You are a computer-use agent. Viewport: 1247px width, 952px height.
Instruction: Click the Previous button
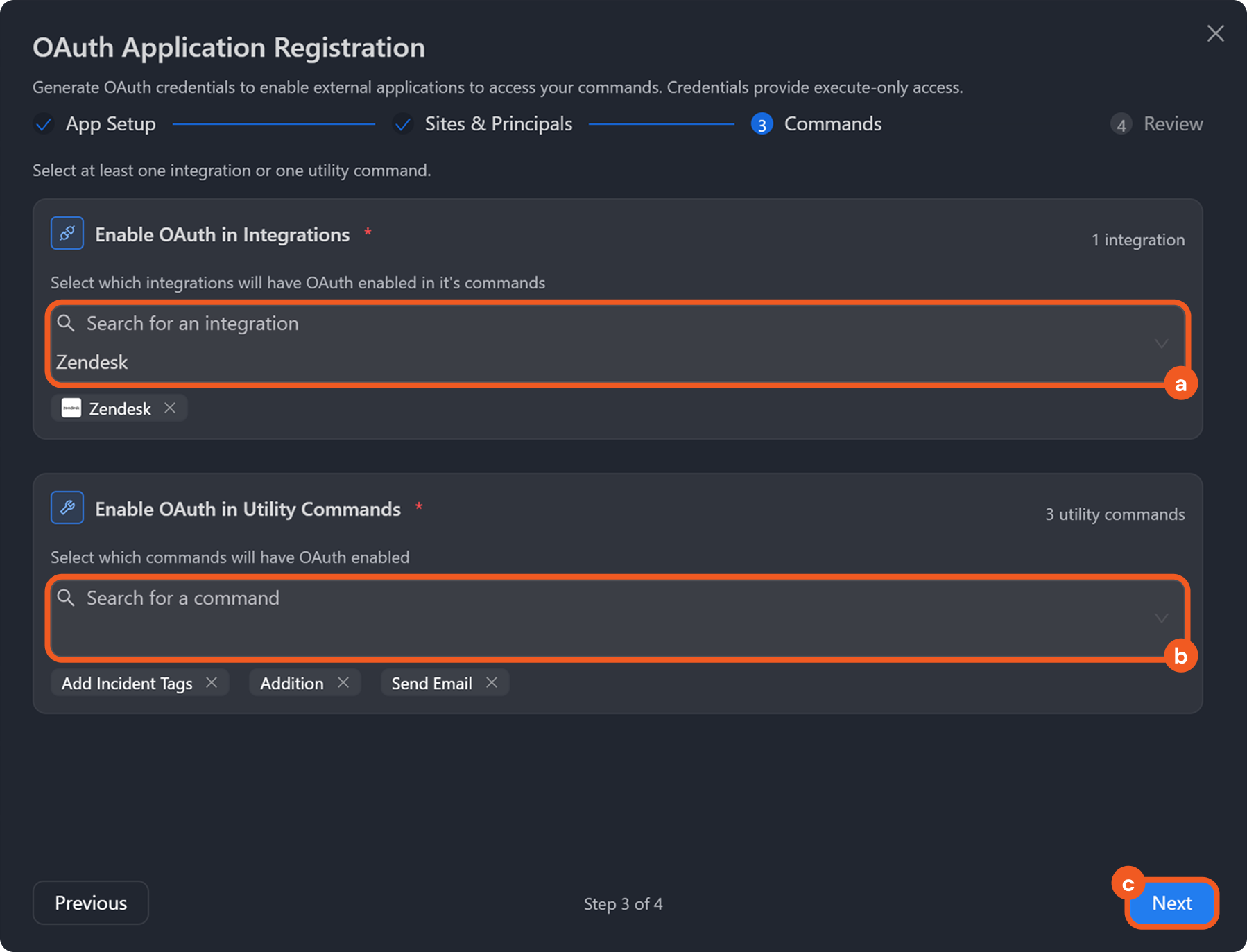pos(91,903)
